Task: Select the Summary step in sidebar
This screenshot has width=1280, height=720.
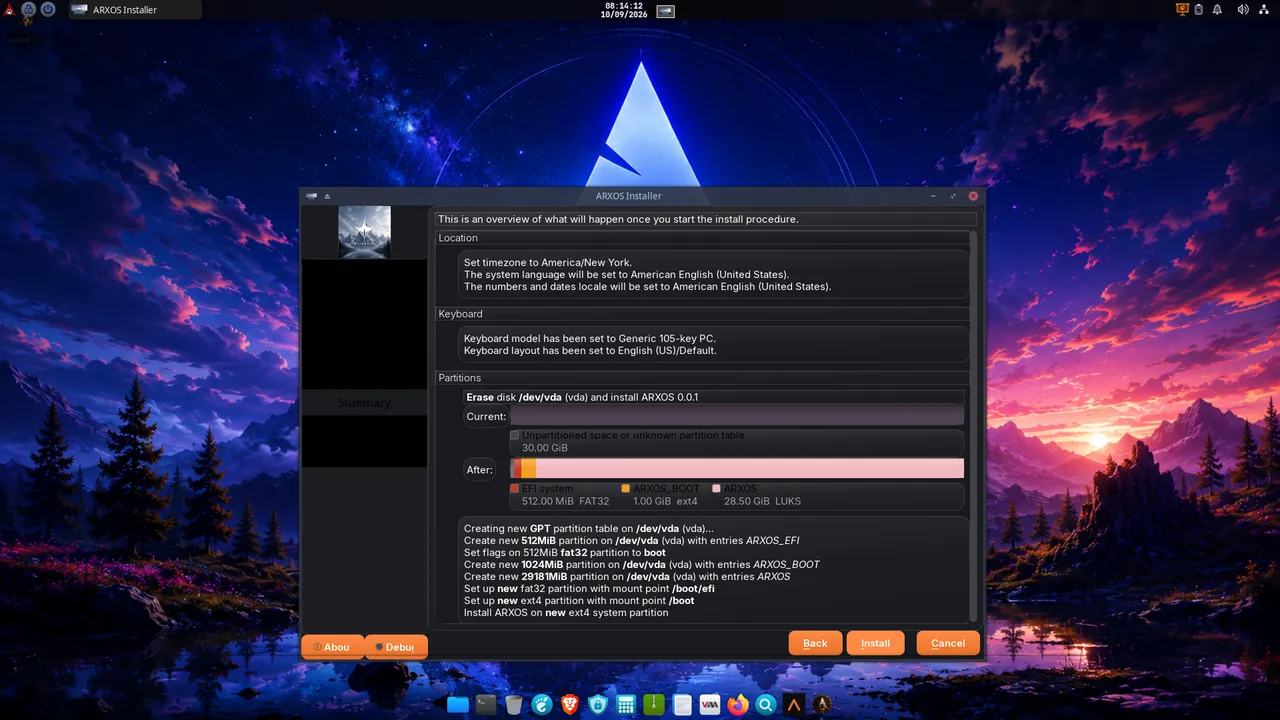Action: coord(364,402)
